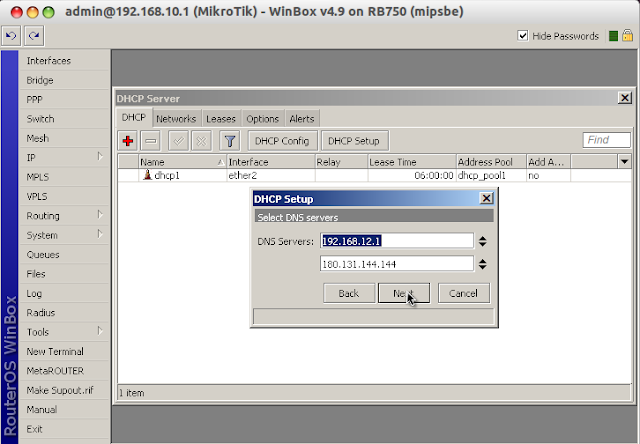
Task: Click the disable X icon
Action: 201,141
